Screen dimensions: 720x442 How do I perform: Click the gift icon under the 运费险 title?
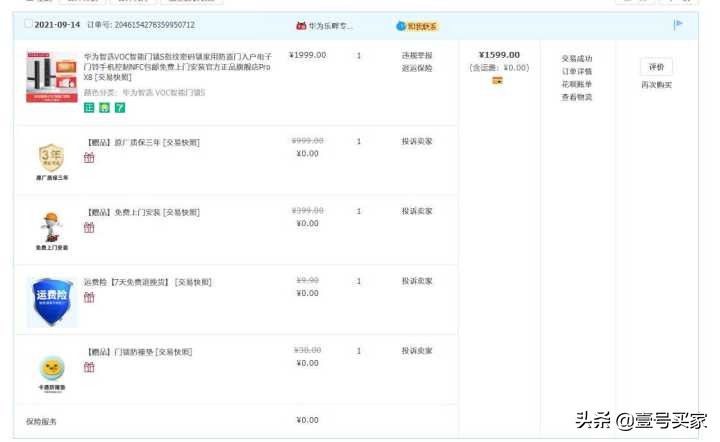89,297
